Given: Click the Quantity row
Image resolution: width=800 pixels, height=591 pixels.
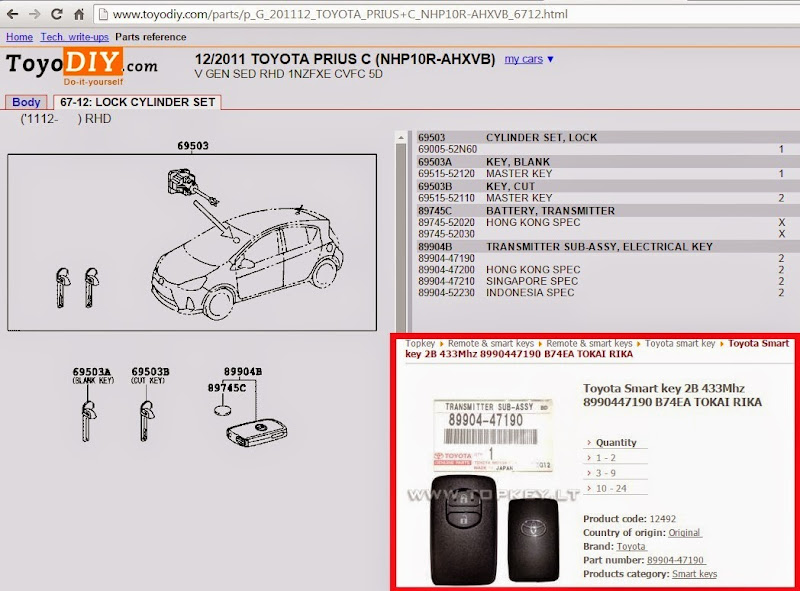Looking at the screenshot, I should coord(616,442).
